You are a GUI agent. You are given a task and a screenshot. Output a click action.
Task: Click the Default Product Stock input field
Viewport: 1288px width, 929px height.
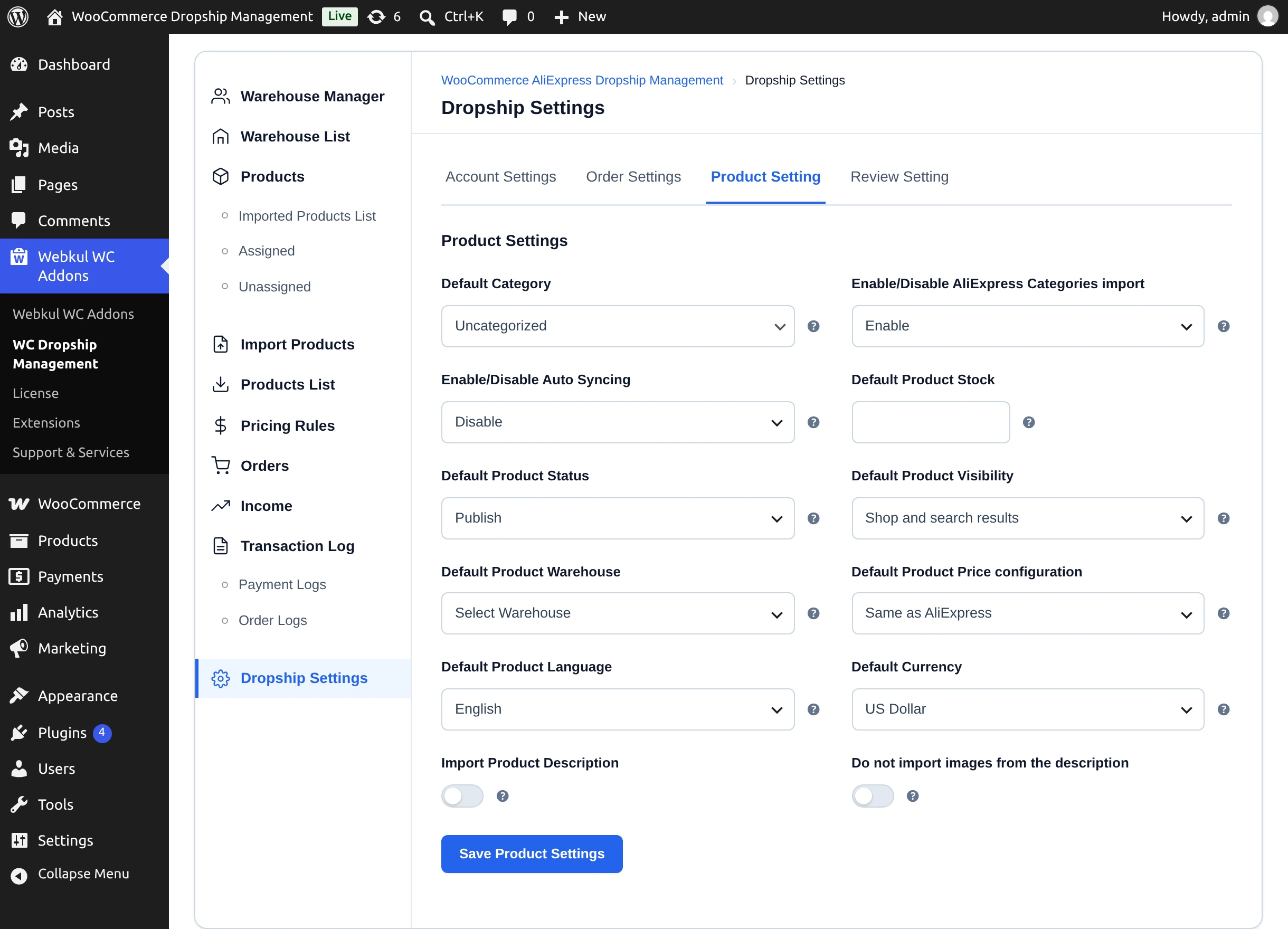point(930,422)
